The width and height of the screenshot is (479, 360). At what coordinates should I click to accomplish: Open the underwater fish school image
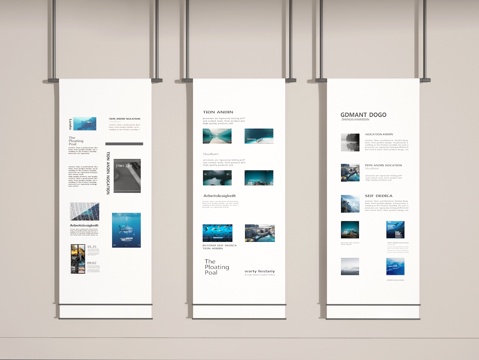217,233
